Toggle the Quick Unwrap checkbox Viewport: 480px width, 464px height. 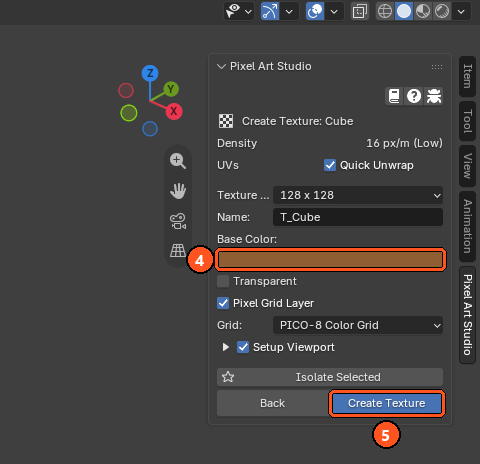coord(330,165)
